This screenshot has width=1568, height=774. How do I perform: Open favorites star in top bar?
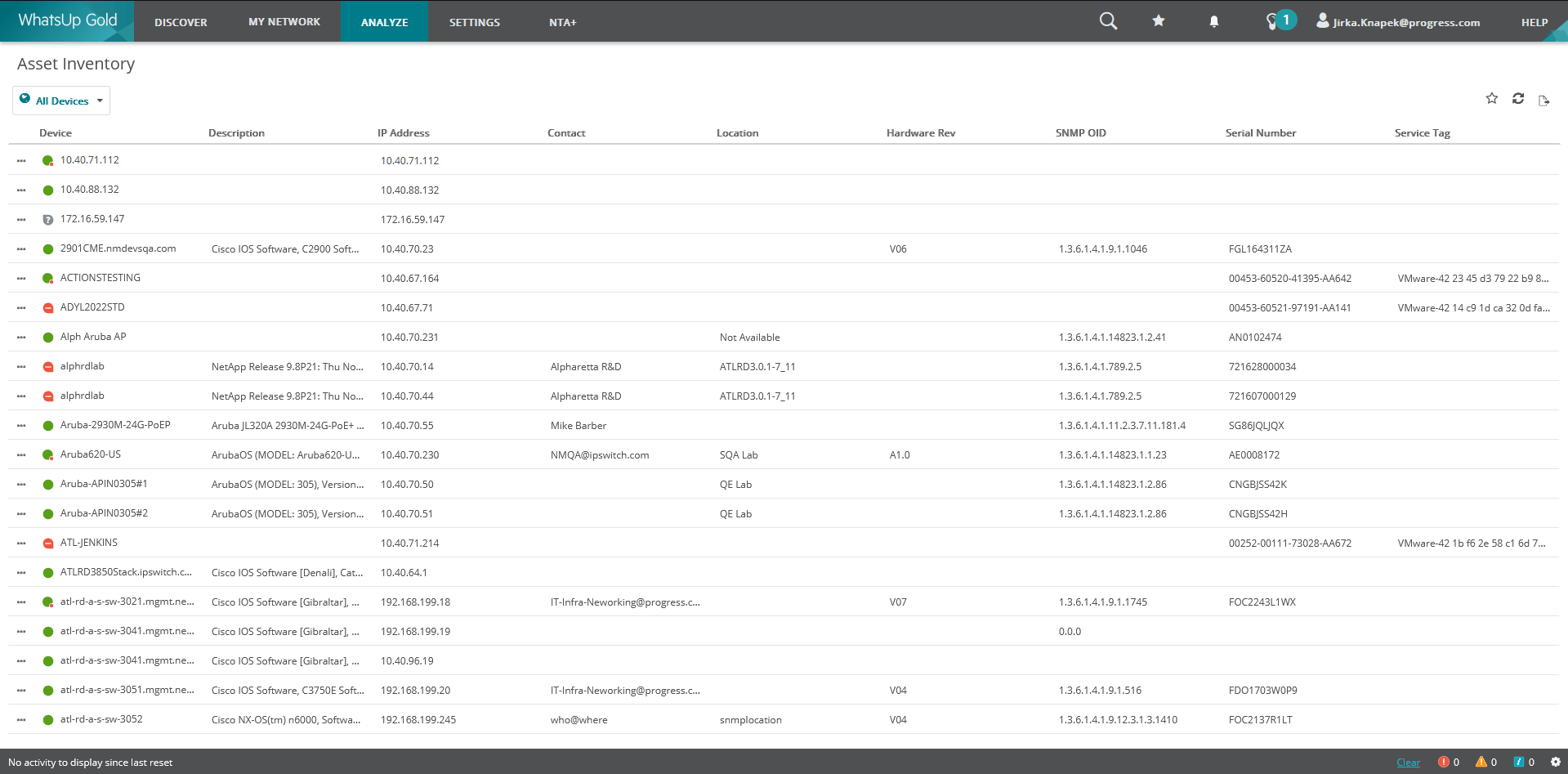[x=1159, y=21]
